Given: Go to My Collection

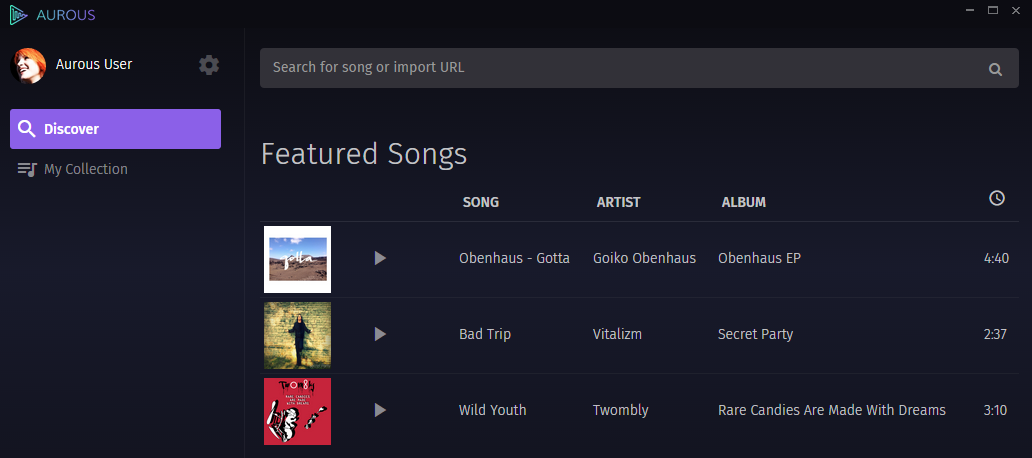Looking at the screenshot, I should pos(85,169).
